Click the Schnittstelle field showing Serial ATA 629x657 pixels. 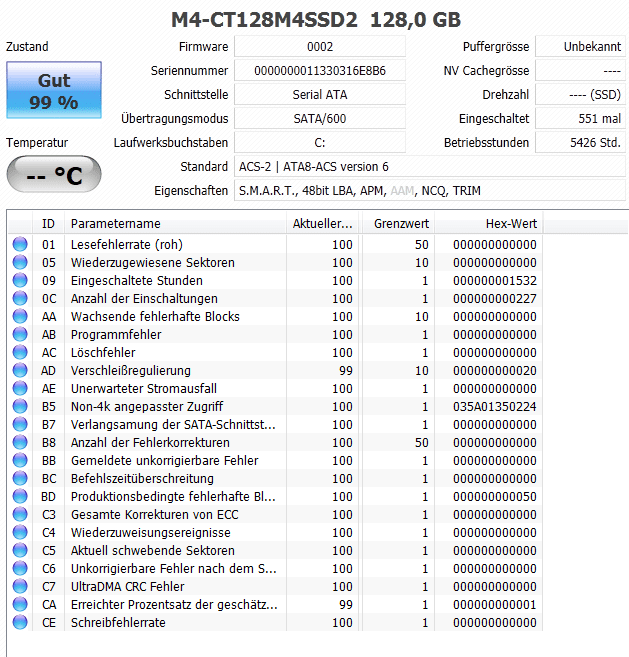(320, 95)
